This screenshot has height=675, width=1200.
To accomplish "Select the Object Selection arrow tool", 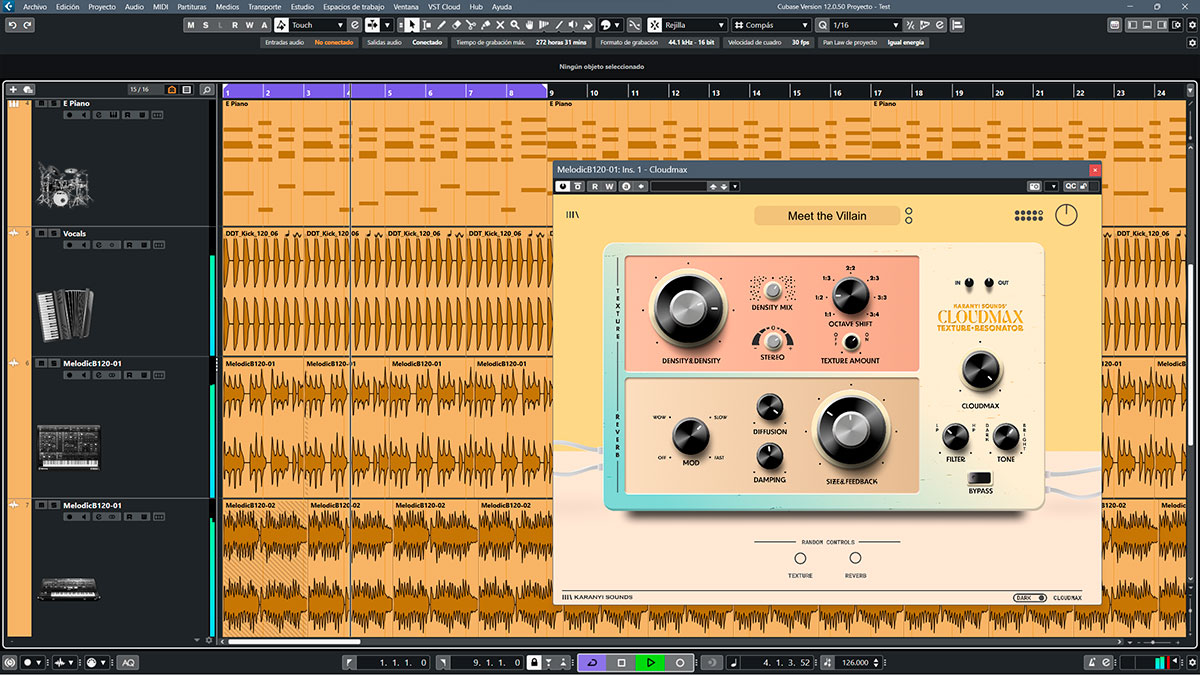I will click(411, 25).
